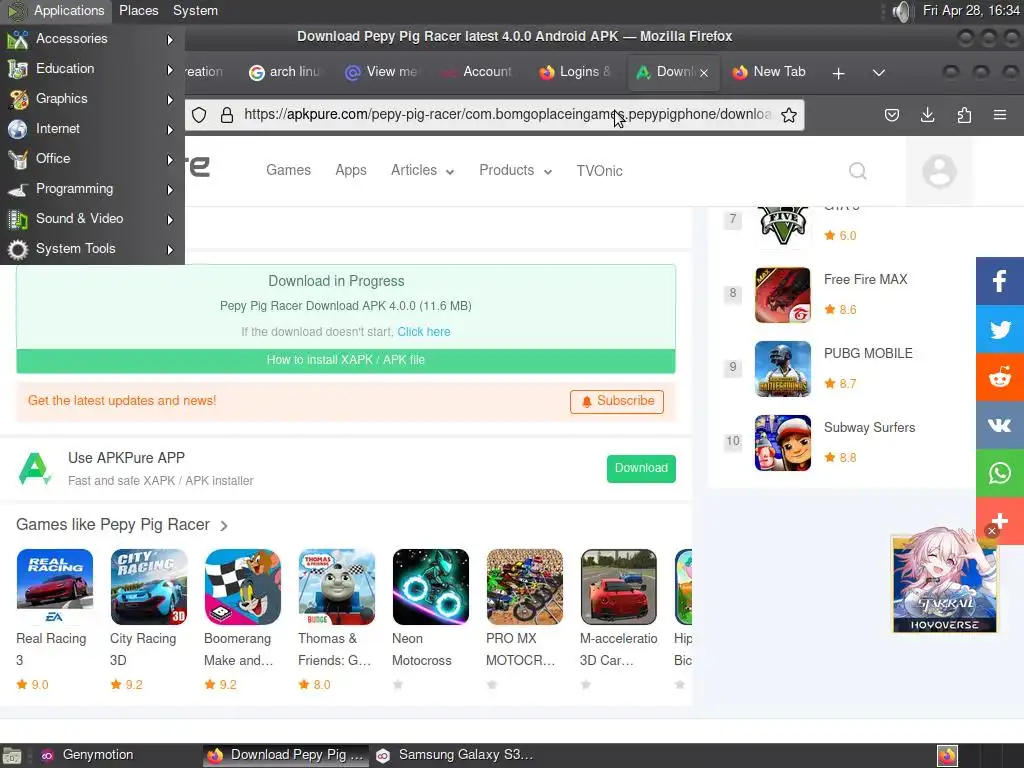Viewport: 1024px width, 768px height.
Task: Open the Boomerang Make and Race icon
Action: point(243,587)
